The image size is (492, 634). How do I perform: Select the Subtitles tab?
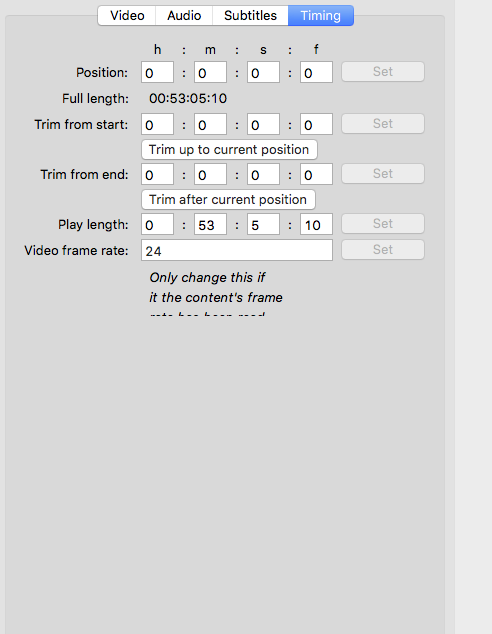point(250,15)
